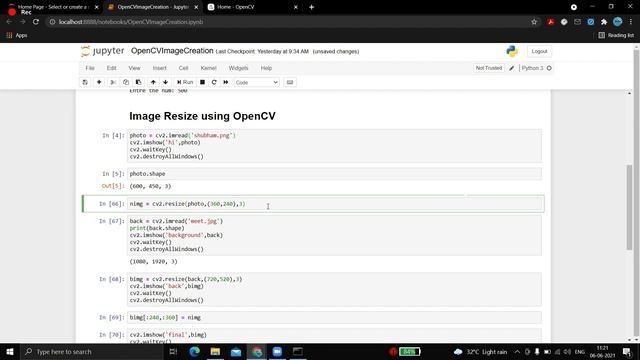Select cell In [69] bimg assignment
This screenshot has width=640, height=360.
coord(334,318)
